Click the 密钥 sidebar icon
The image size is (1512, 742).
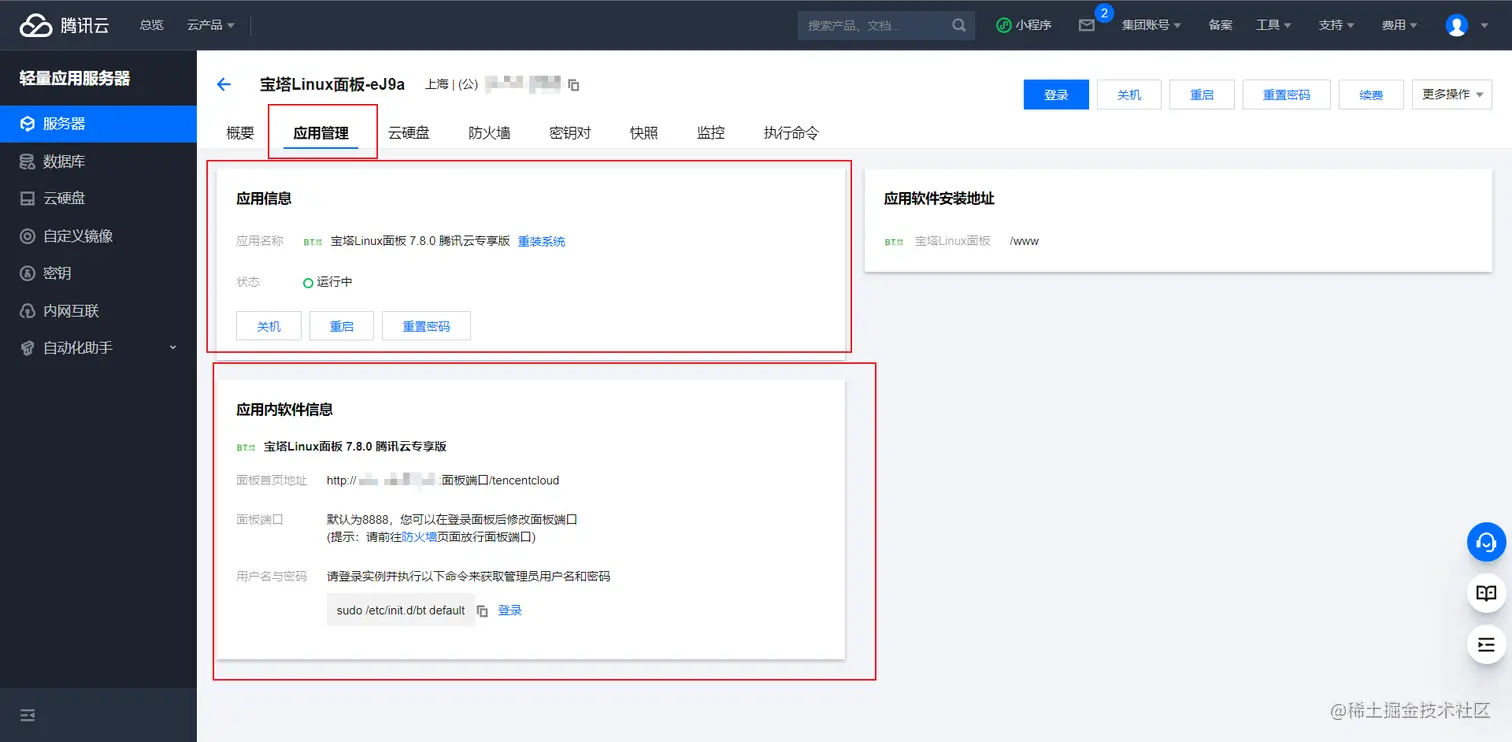[27, 273]
